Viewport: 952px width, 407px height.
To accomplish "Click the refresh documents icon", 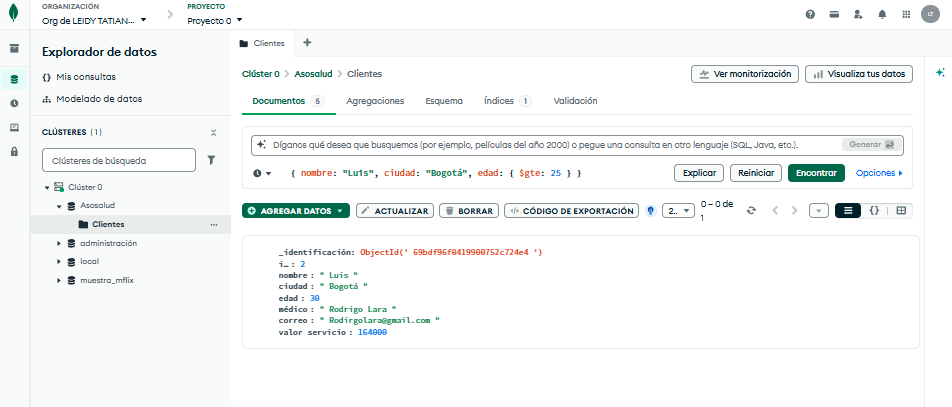I will click(x=751, y=211).
